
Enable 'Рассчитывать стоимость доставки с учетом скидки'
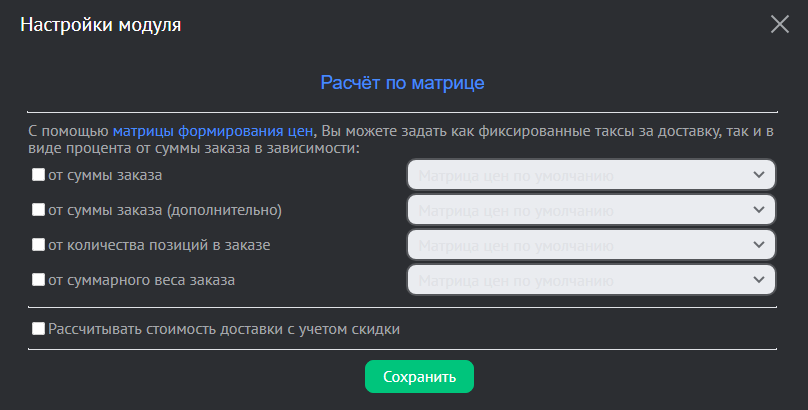(39, 328)
